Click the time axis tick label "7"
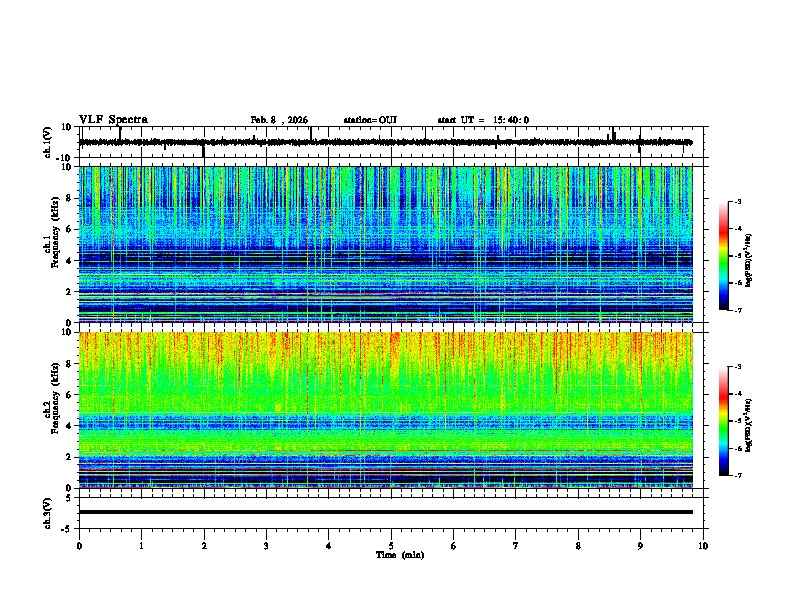Screen dimensions: 792x612 pyautogui.click(x=516, y=546)
